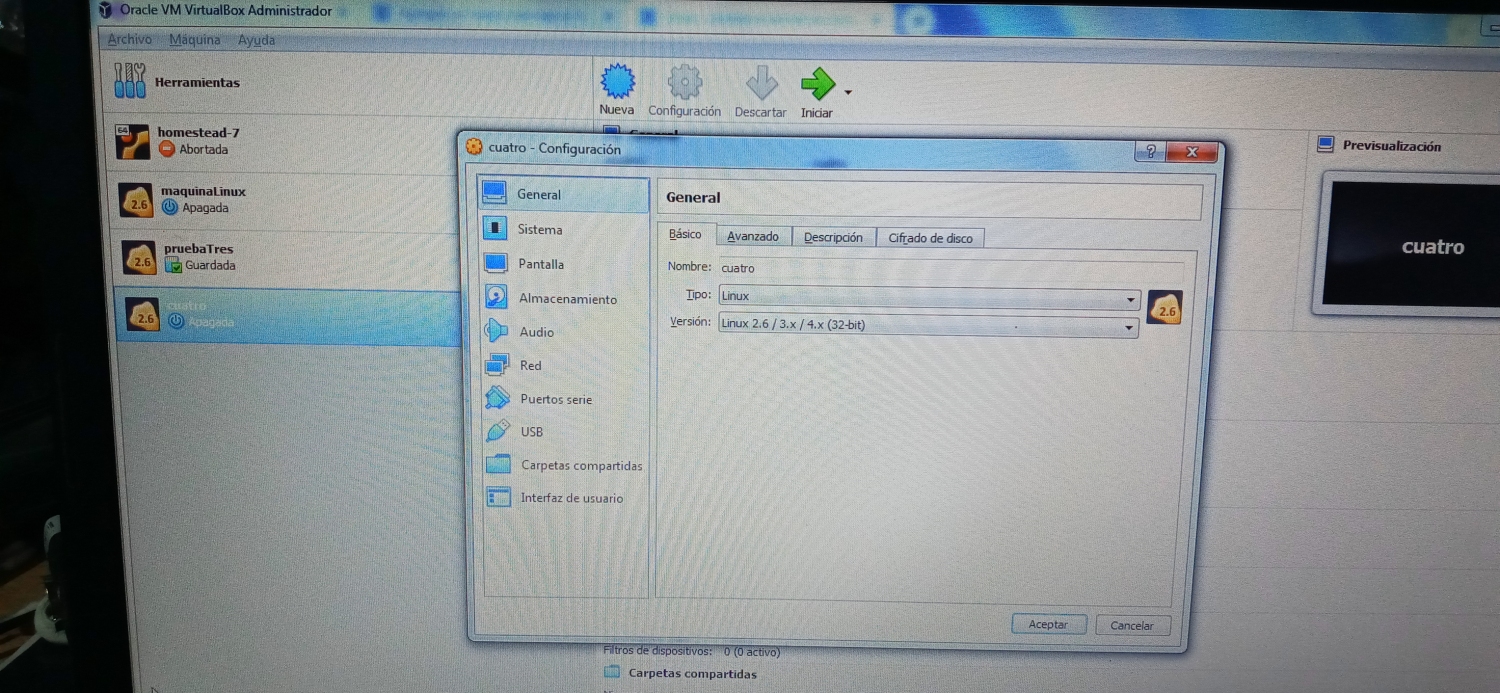This screenshot has height=693, width=1500.
Task: Open the Archivo menu
Action: (x=130, y=40)
